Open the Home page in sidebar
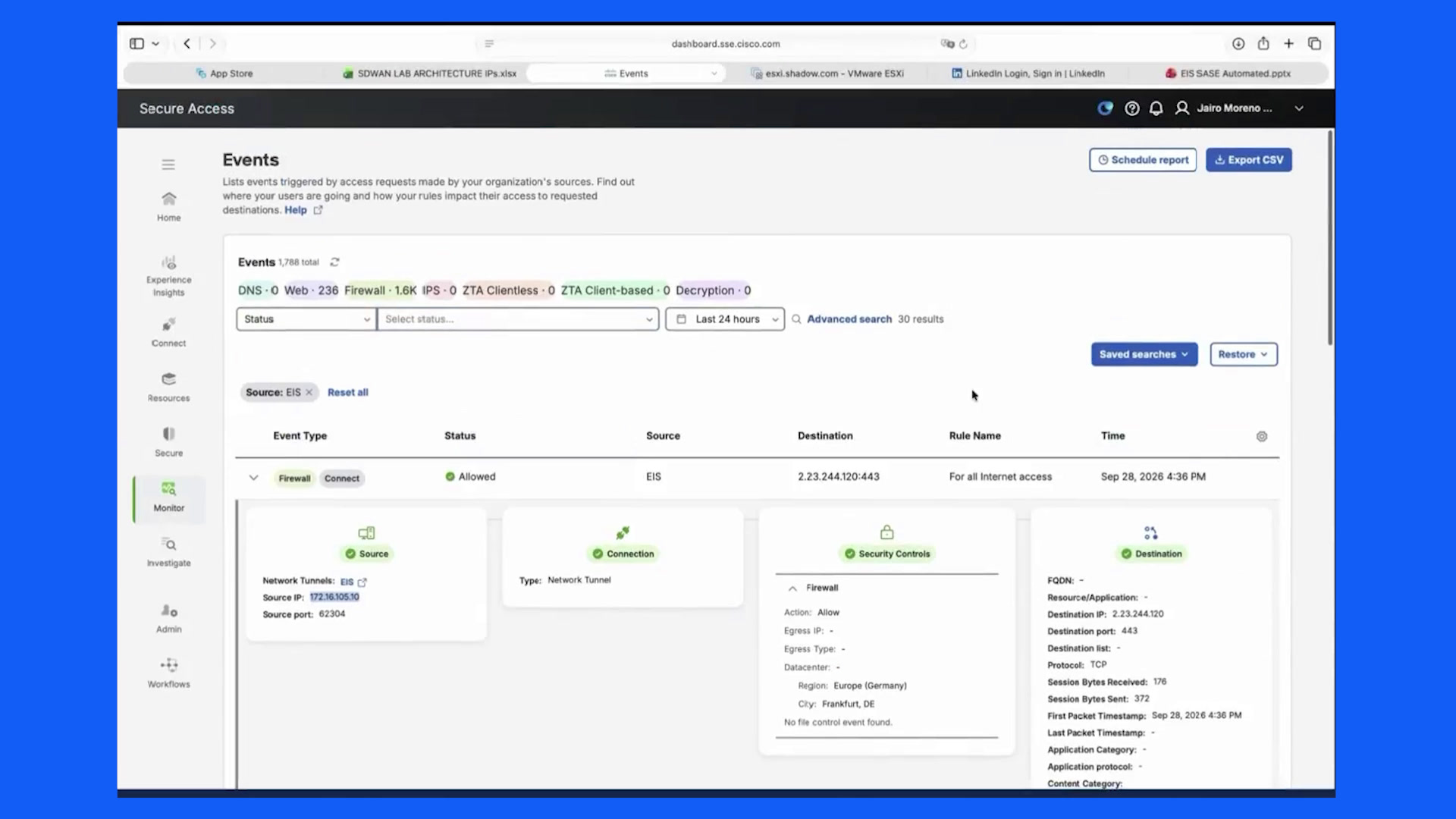 click(168, 206)
